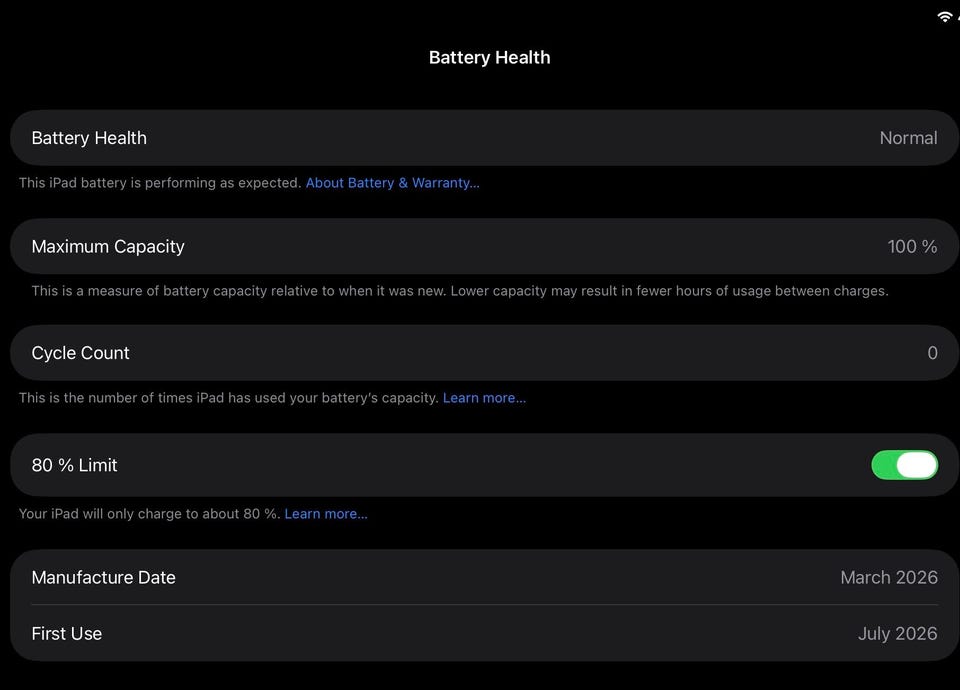
Task: Open About Battery & Warranty link
Action: [392, 183]
